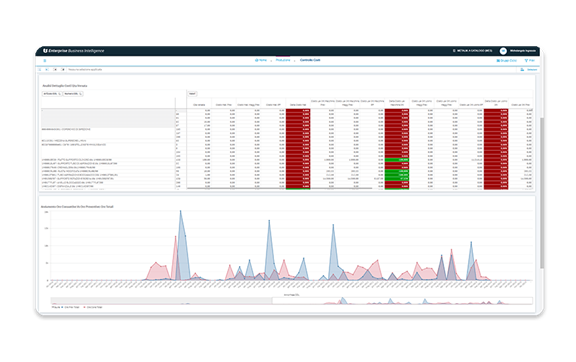Open the METALIK A CATALOGO company menu

point(472,51)
